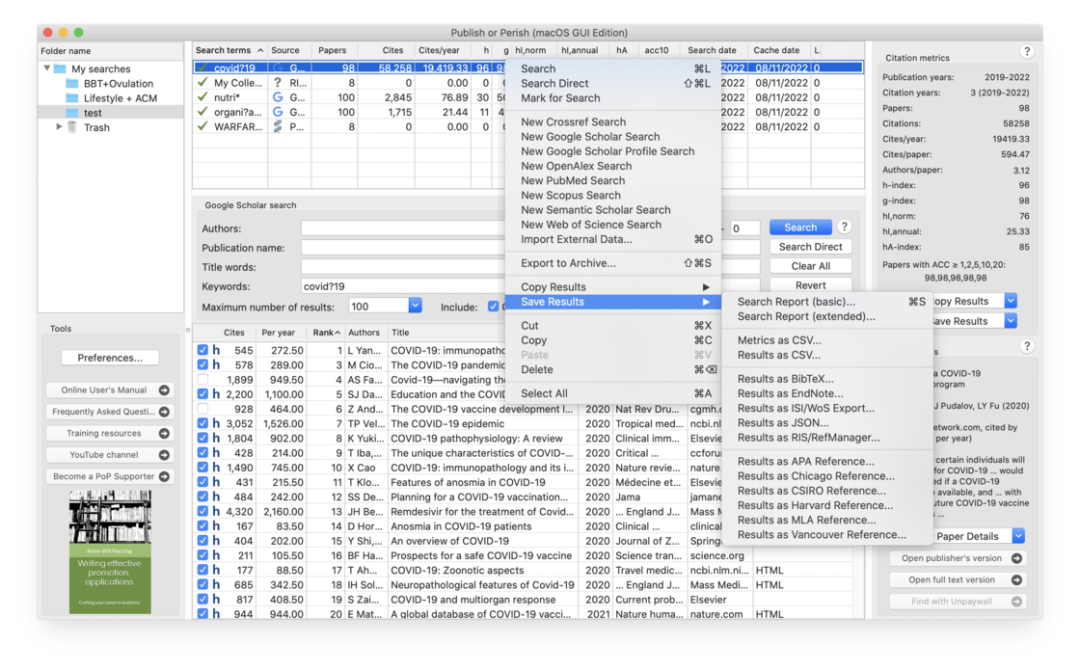Click the Citation metrics help question mark
This screenshot has height=671, width=1080.
point(1026,52)
